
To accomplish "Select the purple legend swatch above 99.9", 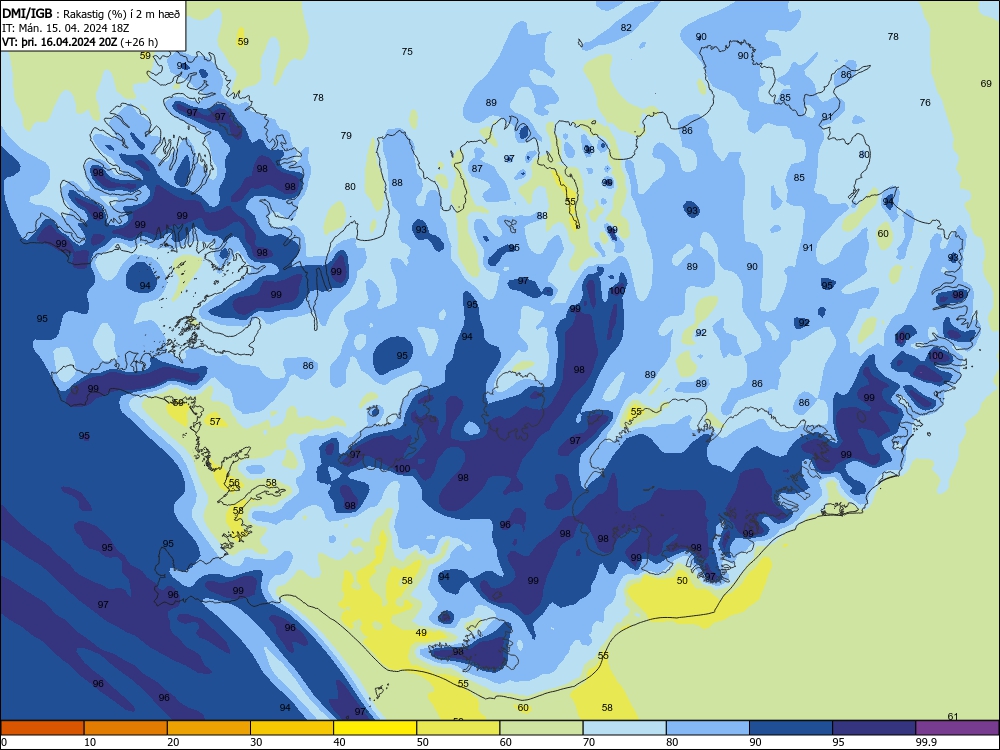I will [958, 728].
